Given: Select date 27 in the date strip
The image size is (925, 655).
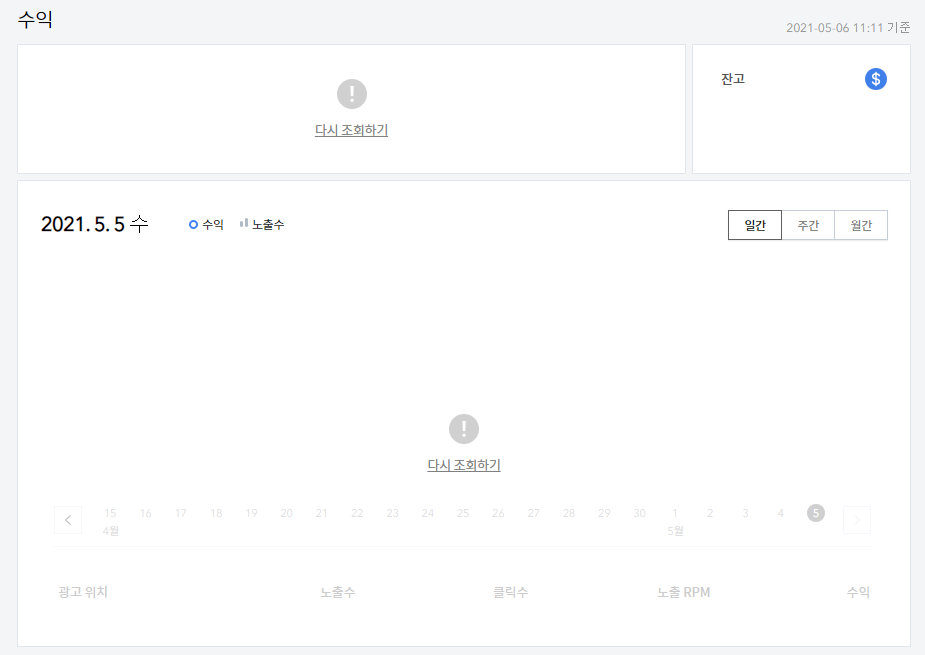Looking at the screenshot, I should [x=533, y=513].
